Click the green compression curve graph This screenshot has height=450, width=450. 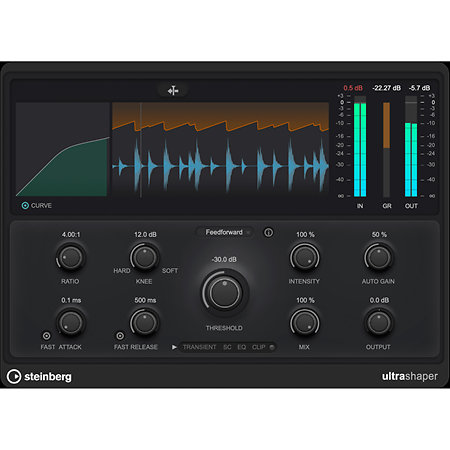pos(63,149)
